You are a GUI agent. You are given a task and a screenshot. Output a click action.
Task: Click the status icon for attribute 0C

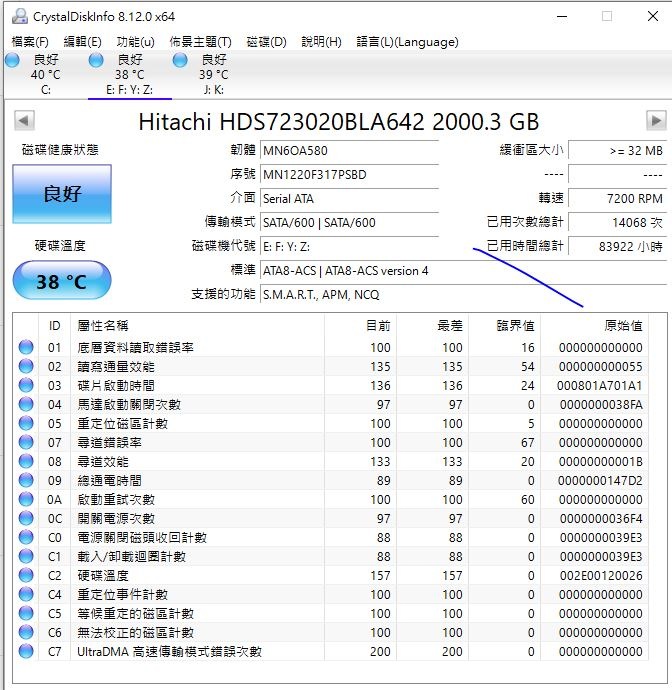pyautogui.click(x=26, y=518)
